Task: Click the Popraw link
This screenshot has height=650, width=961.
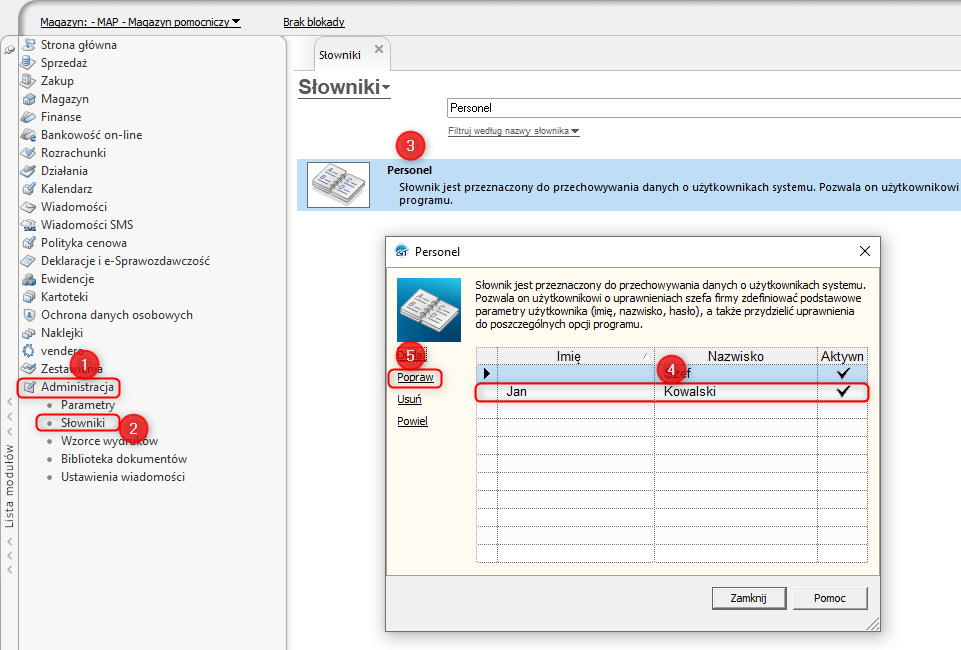Action: (x=415, y=377)
